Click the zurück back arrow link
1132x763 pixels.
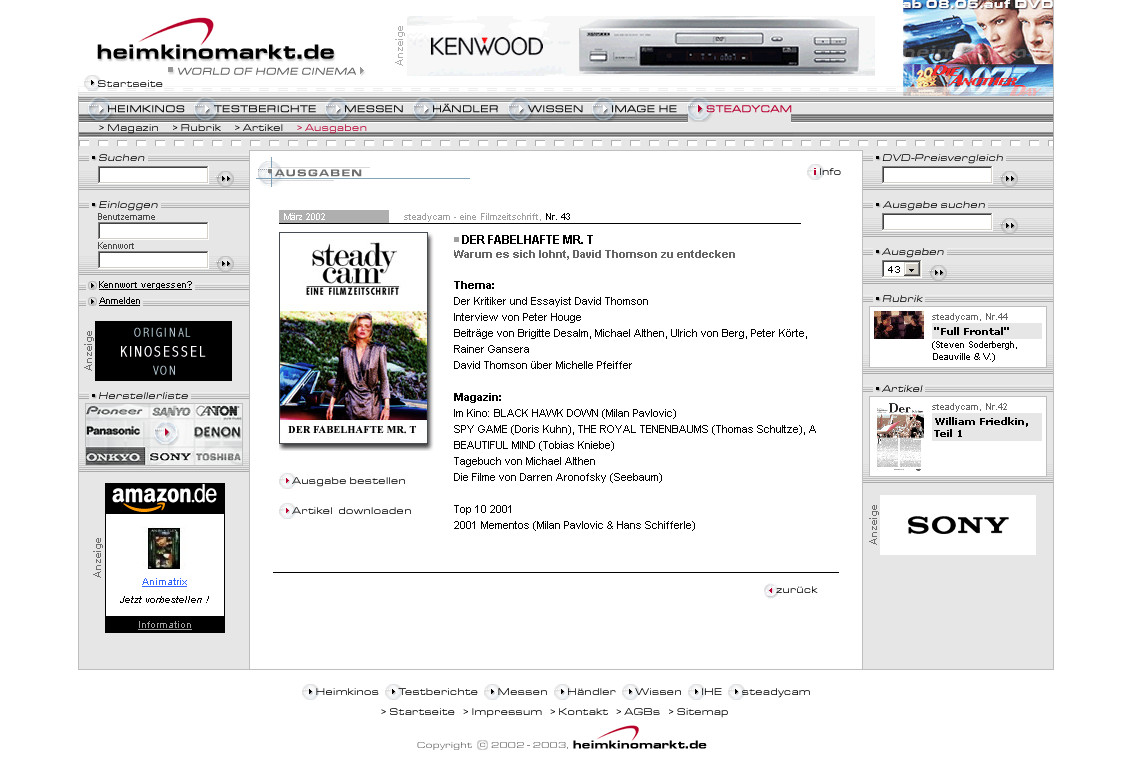click(791, 590)
